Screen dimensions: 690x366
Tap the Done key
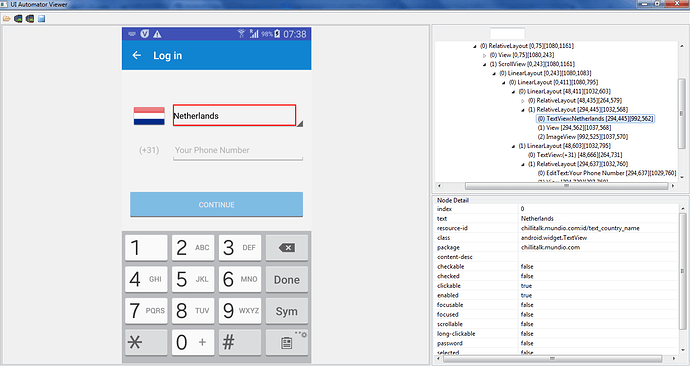(x=286, y=279)
